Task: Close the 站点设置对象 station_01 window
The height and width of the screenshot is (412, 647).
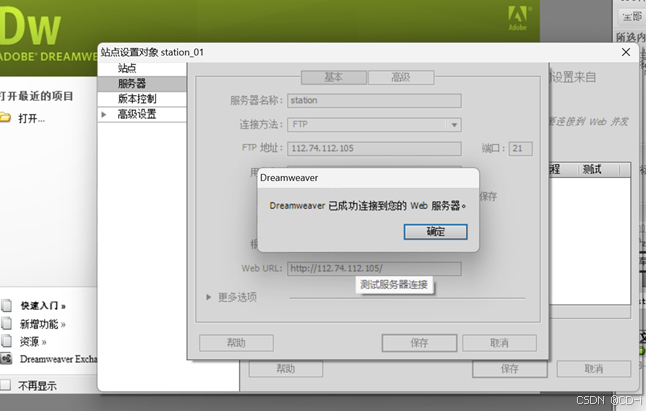Action: click(626, 52)
